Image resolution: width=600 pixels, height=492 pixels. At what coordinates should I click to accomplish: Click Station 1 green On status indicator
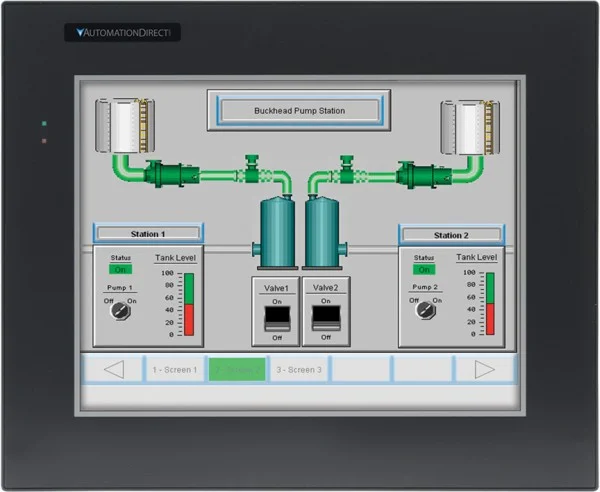pyautogui.click(x=121, y=269)
